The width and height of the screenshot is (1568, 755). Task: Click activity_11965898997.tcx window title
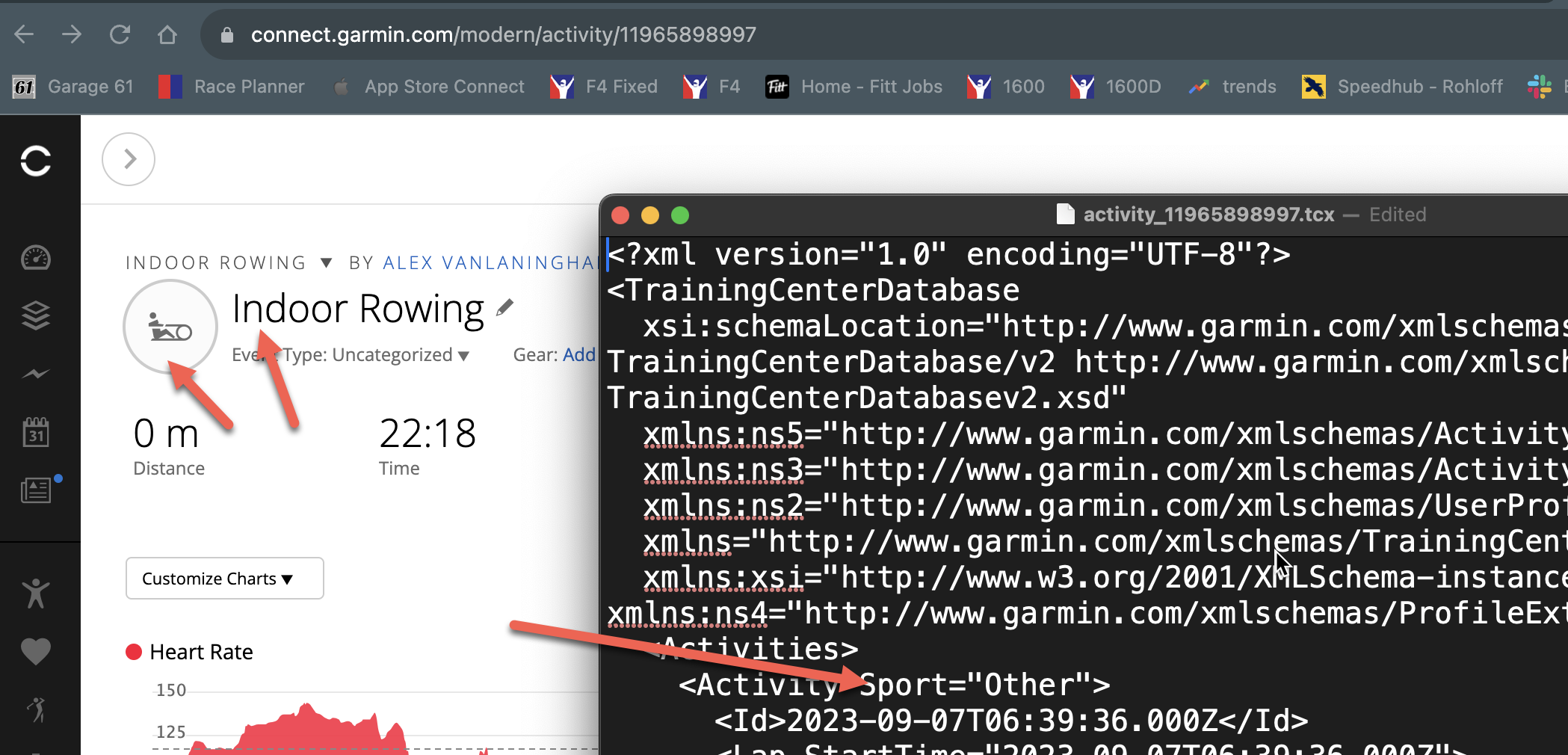pyautogui.click(x=1209, y=215)
